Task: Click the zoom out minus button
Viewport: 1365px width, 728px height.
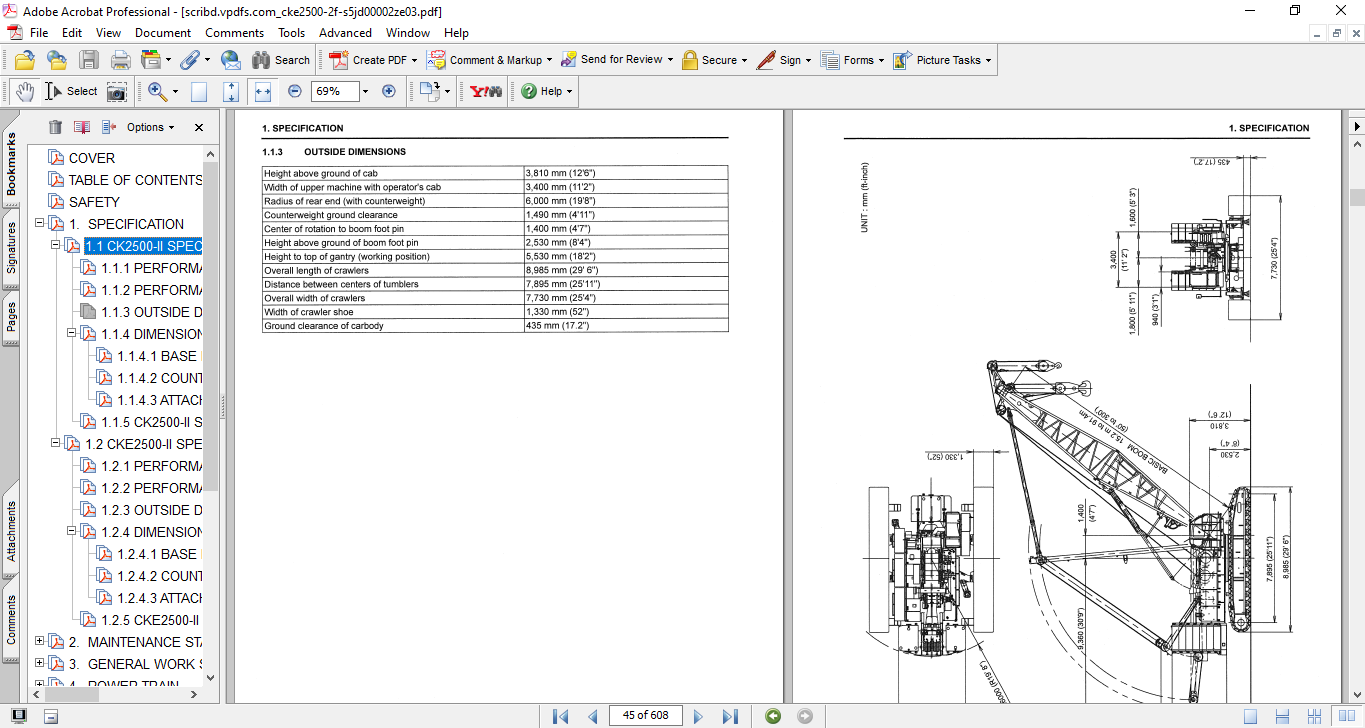Action: click(x=294, y=91)
